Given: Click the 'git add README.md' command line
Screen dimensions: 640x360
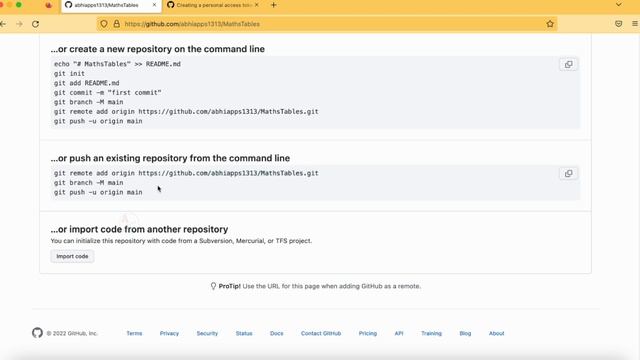Looking at the screenshot, I should (x=87, y=83).
